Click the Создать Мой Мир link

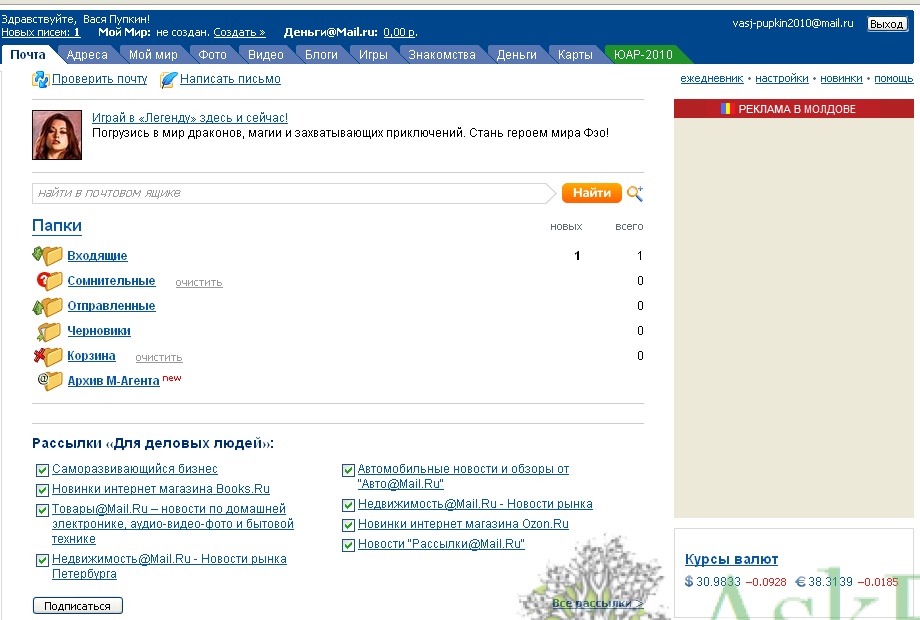click(x=239, y=32)
